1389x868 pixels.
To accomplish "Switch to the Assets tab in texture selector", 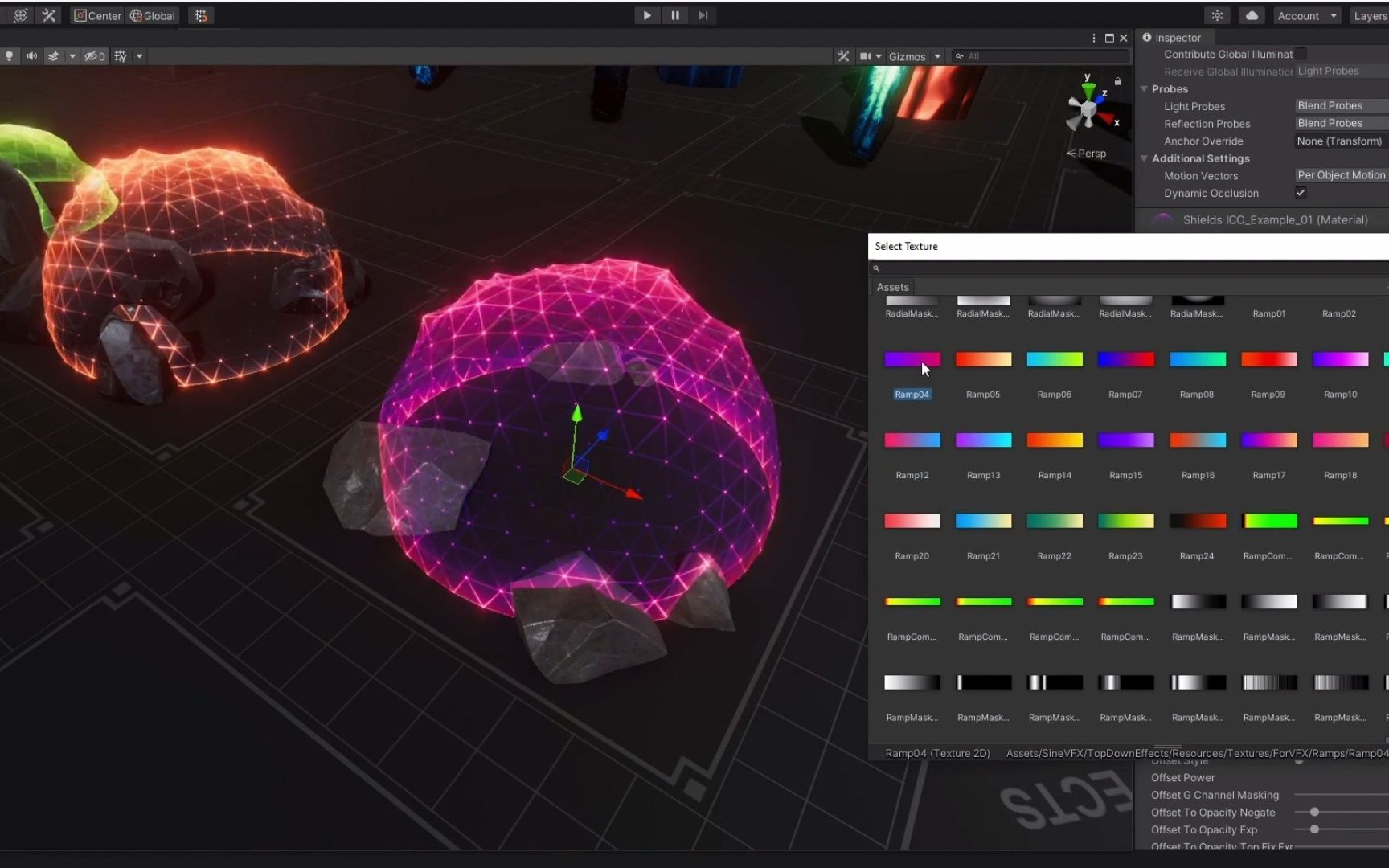I will coord(892,287).
